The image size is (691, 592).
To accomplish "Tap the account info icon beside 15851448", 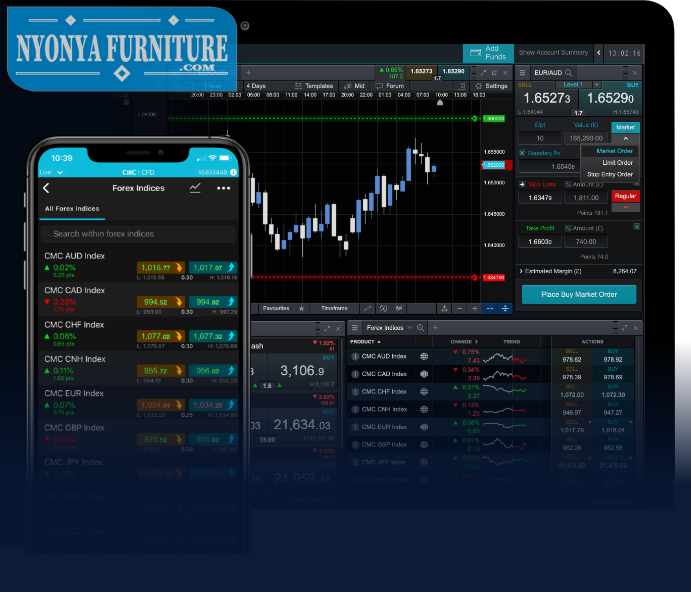I will click(233, 172).
